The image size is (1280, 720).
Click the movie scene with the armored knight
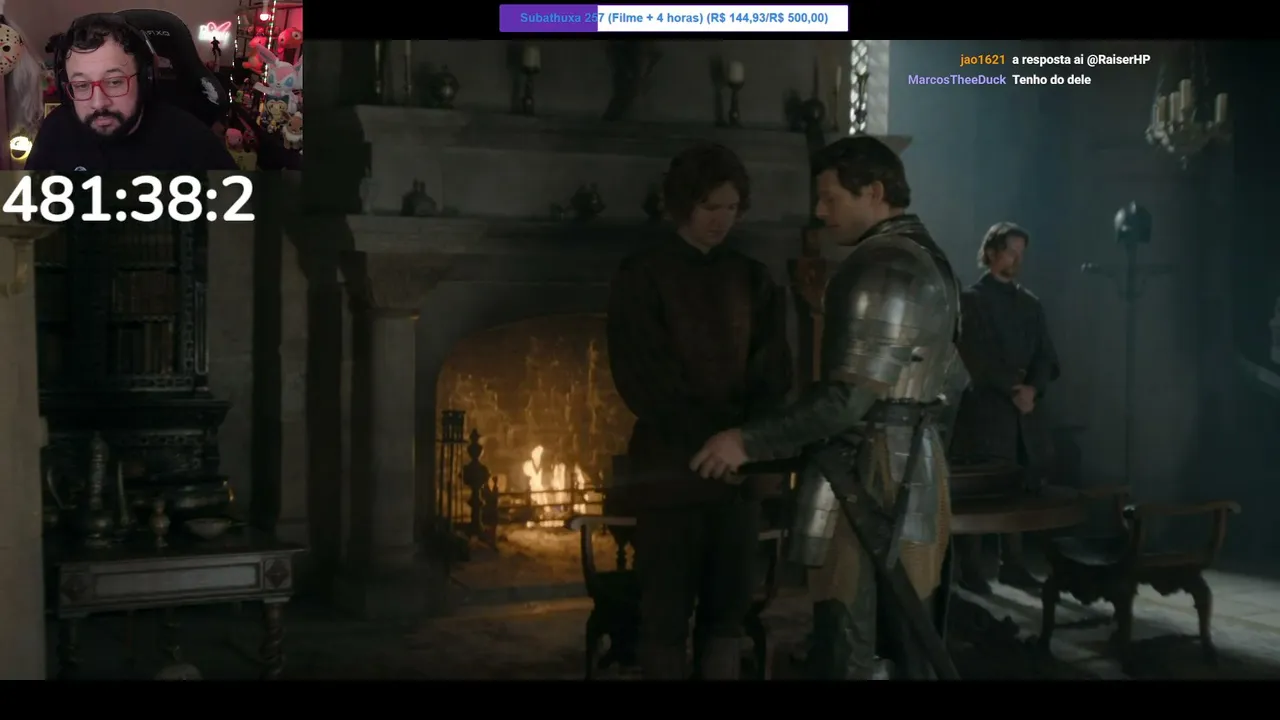tap(640, 360)
